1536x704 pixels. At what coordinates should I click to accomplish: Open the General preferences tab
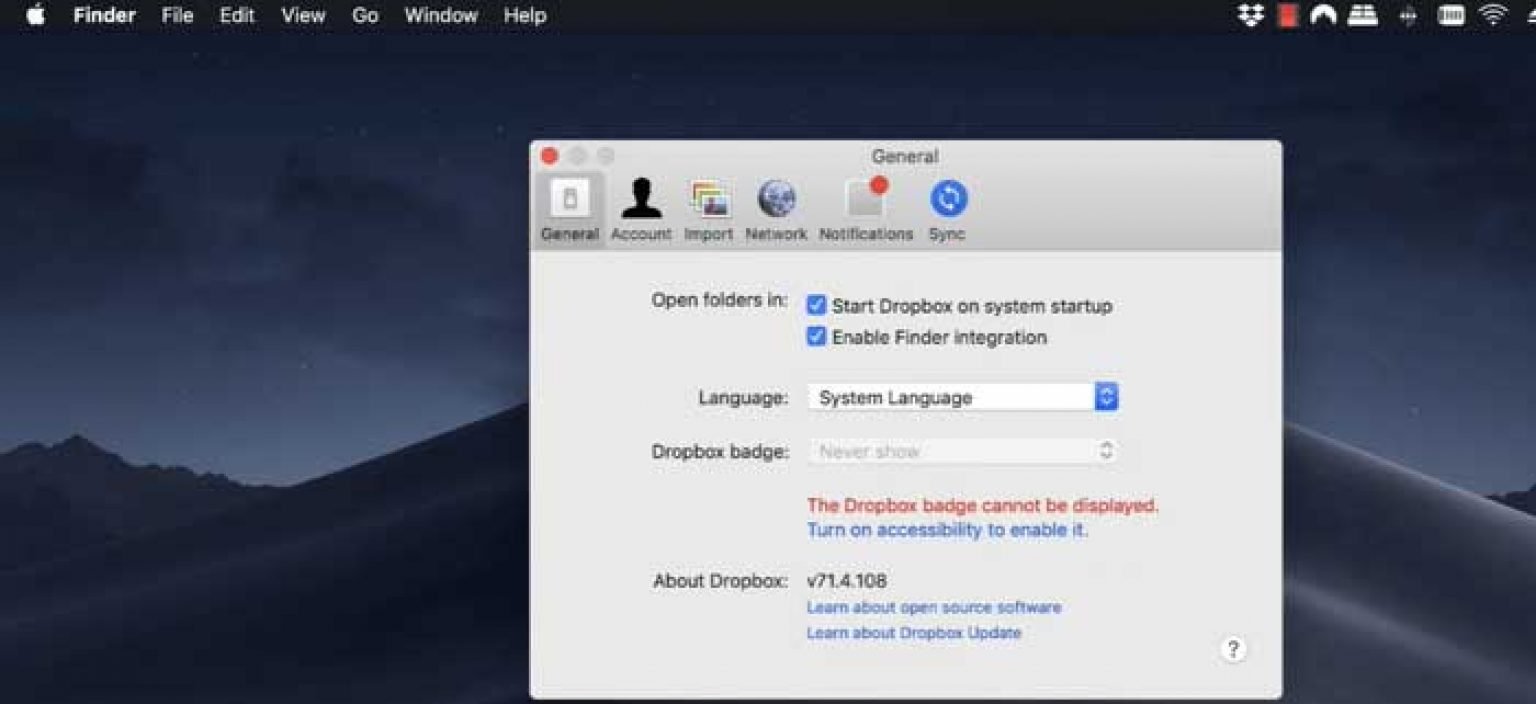coord(569,210)
